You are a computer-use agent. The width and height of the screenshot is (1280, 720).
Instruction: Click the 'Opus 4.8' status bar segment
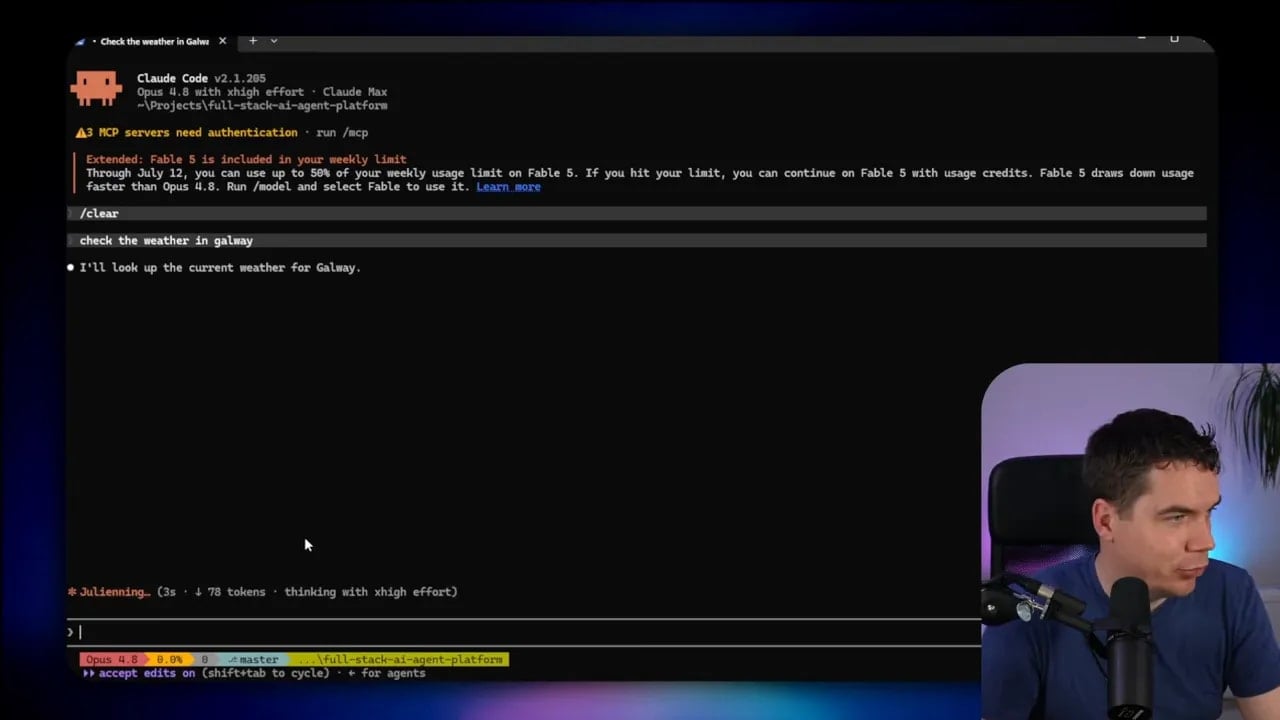[111, 660]
